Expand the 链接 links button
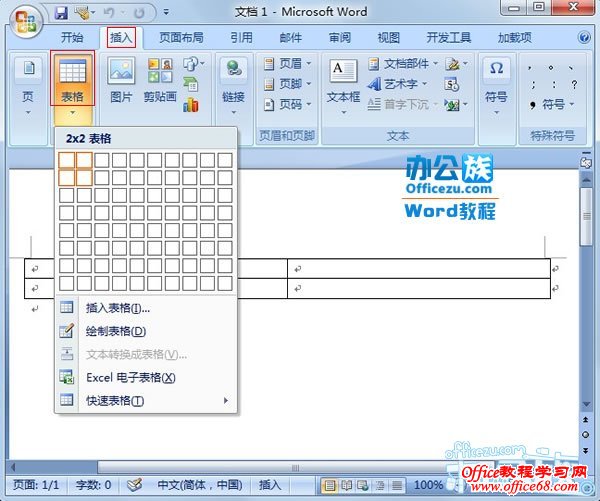The image size is (600, 501). click(x=233, y=86)
